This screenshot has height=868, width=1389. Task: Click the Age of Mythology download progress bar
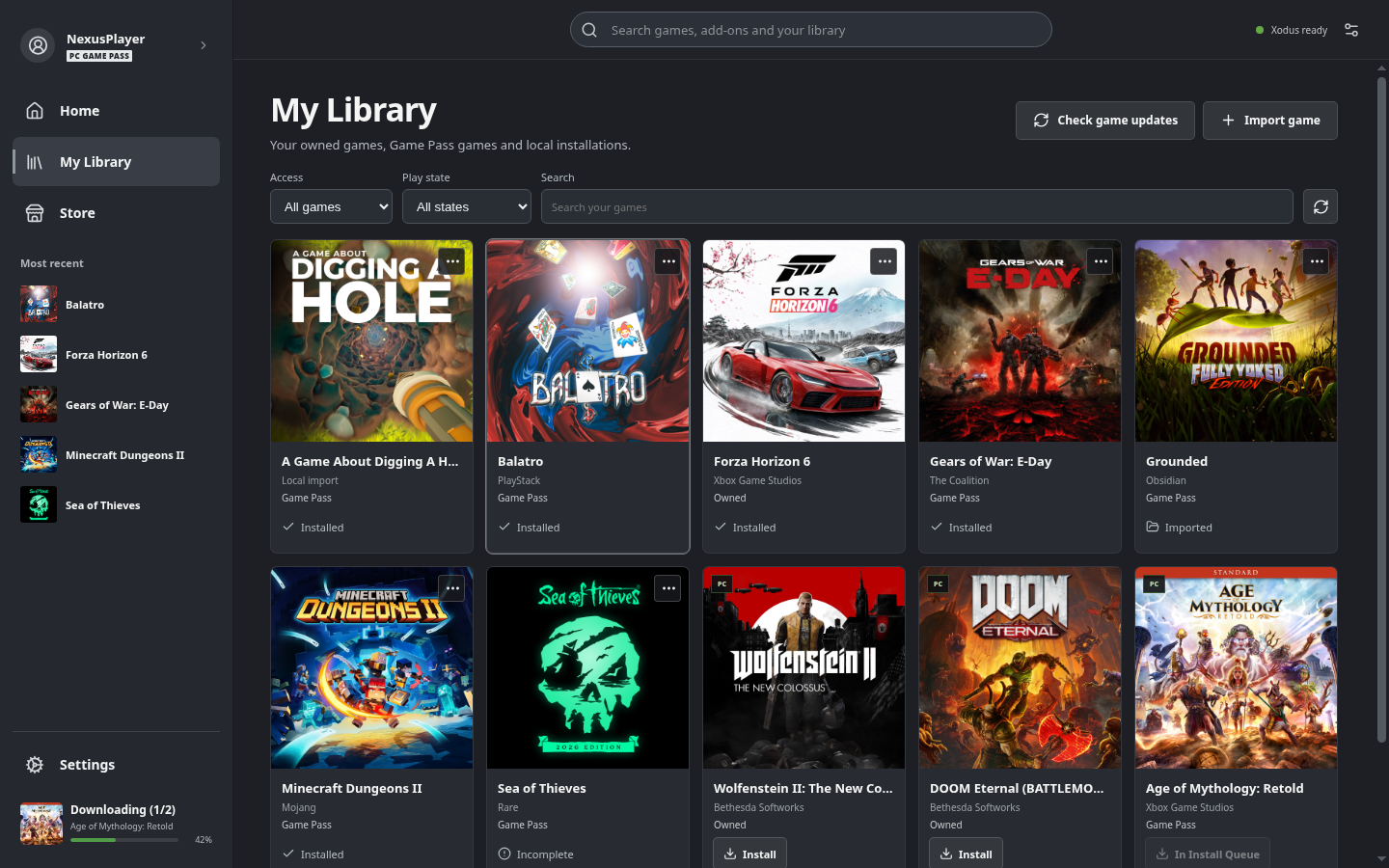pos(124,840)
